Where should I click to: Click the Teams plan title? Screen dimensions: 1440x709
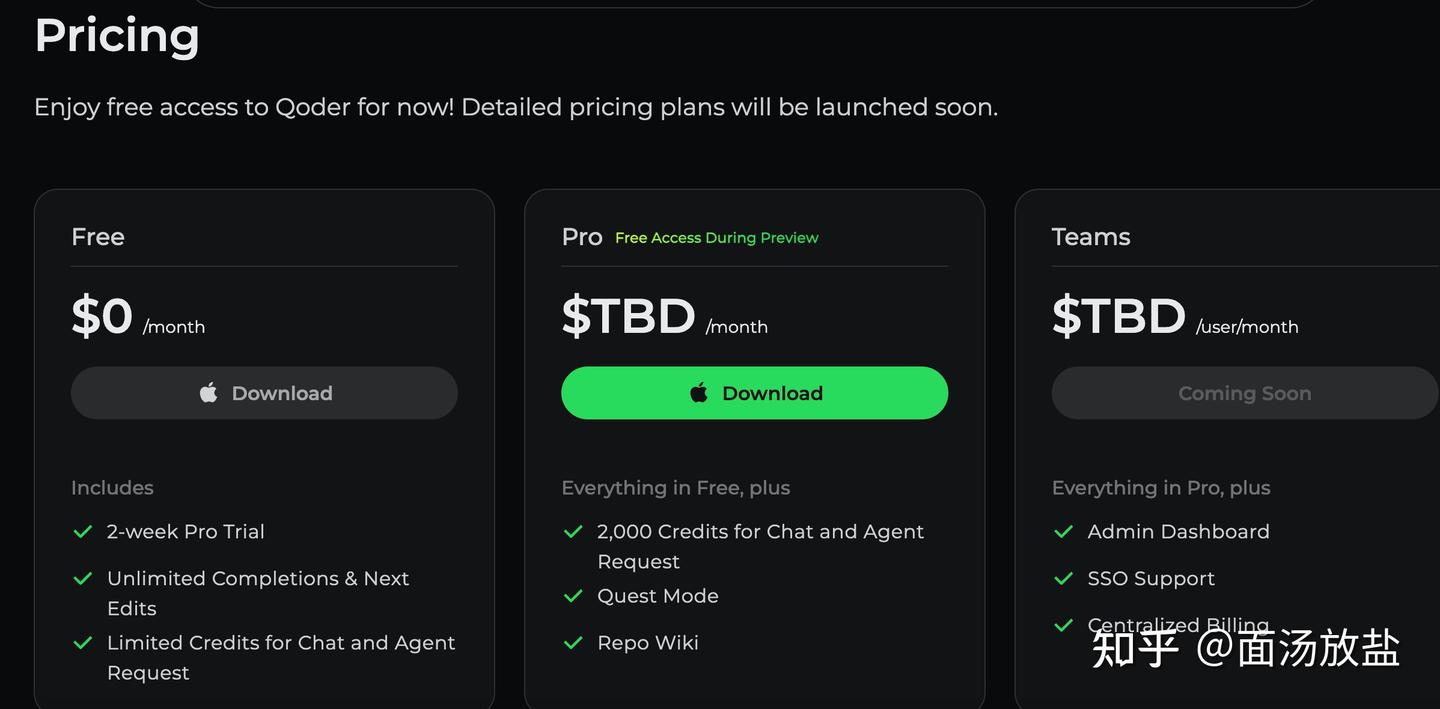pos(1091,237)
